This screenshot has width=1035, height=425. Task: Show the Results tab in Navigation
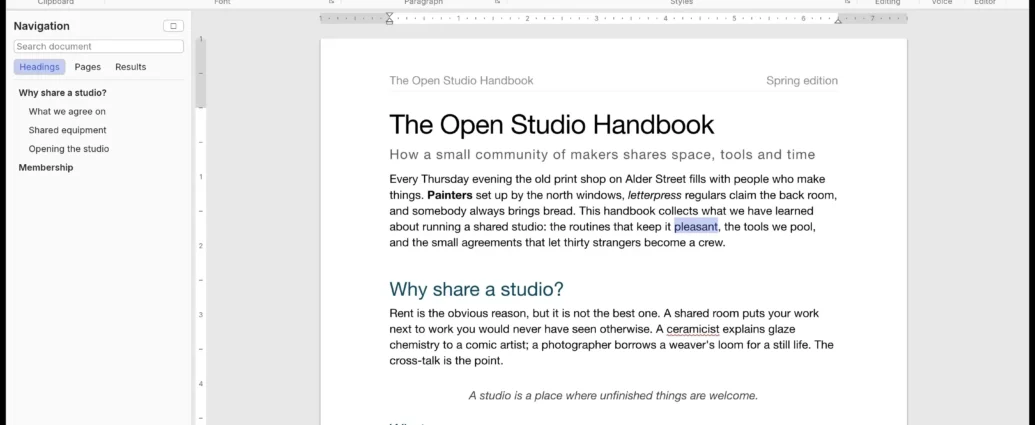(x=131, y=67)
